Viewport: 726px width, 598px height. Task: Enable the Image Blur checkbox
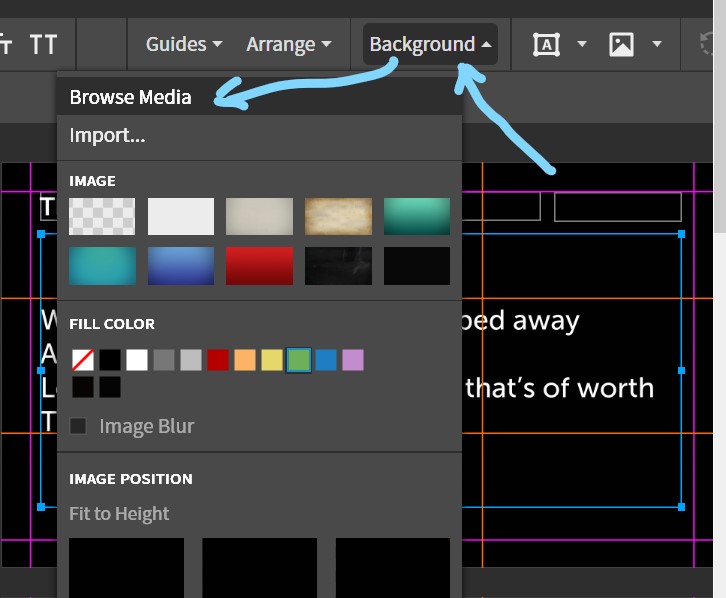click(x=78, y=427)
